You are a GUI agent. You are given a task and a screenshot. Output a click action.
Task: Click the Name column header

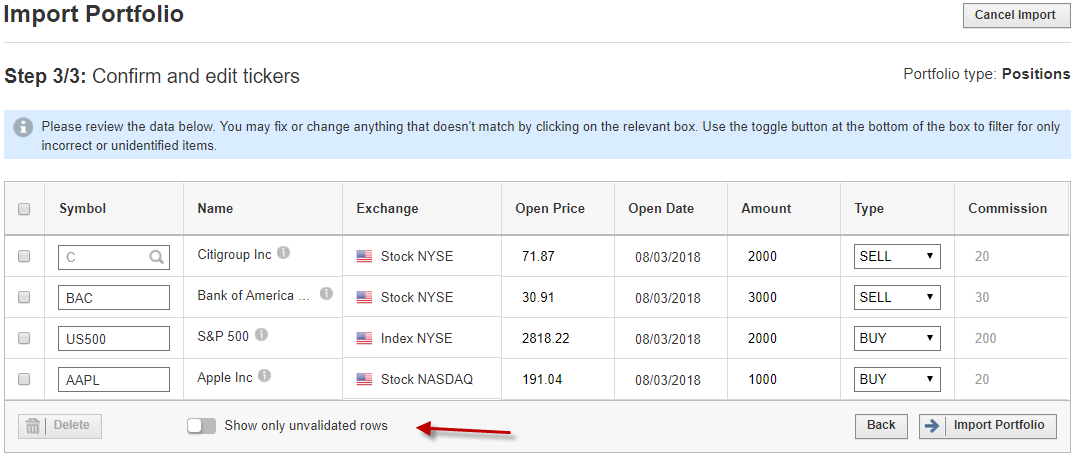215,208
